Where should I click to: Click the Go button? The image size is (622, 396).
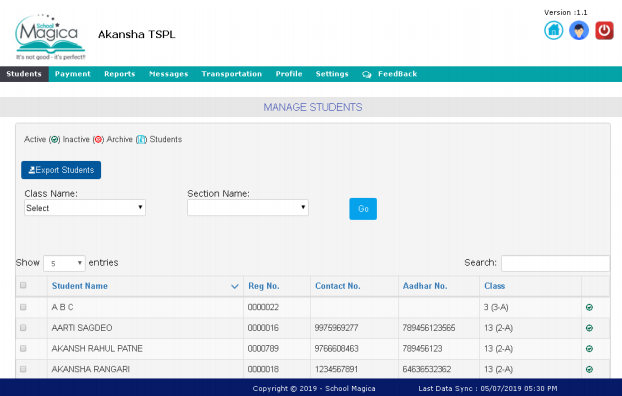[363, 209]
